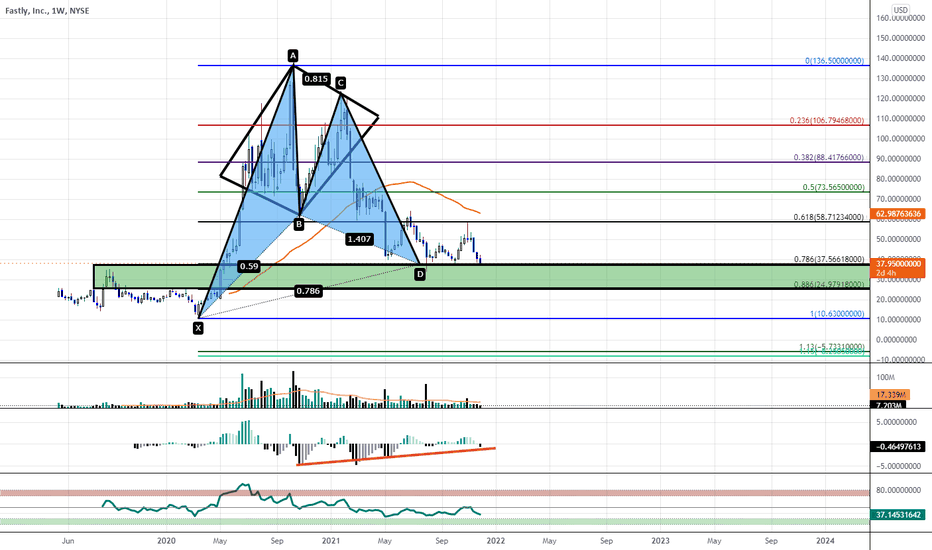Image resolution: width=932 pixels, height=550 pixels.
Task: Click the Jun date axis label
Action: (x=68, y=540)
